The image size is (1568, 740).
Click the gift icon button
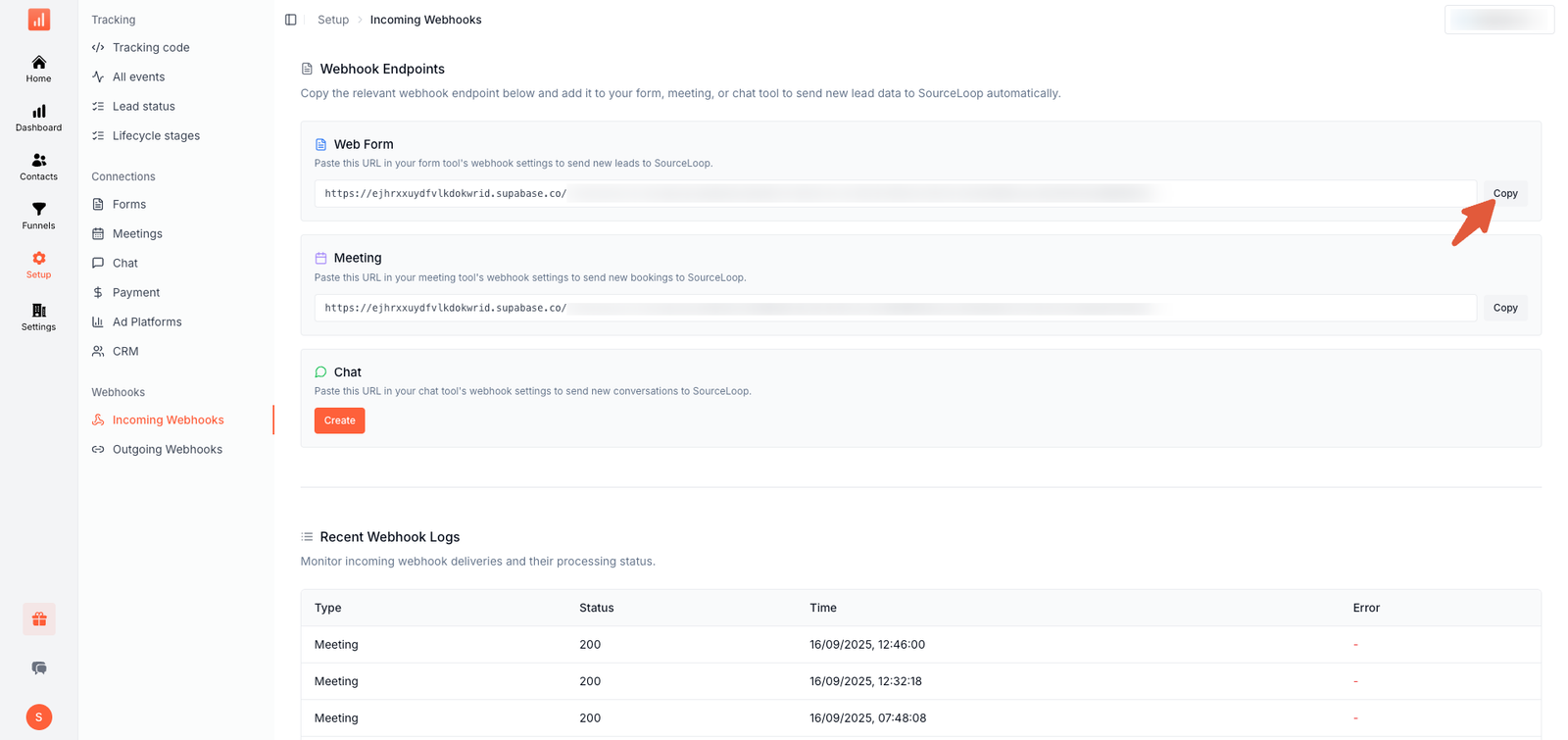(39, 619)
